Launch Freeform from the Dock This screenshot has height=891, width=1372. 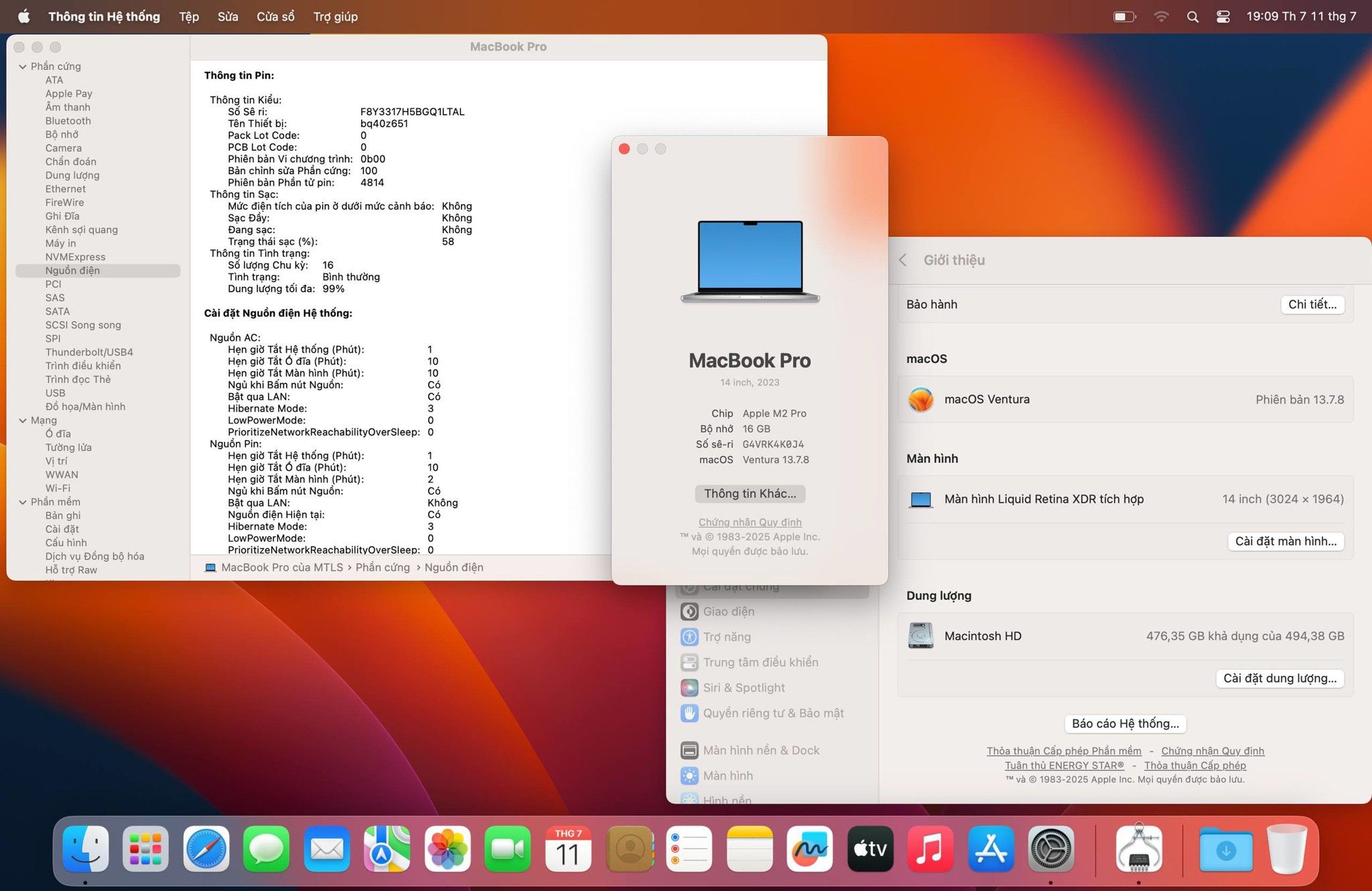(x=810, y=849)
